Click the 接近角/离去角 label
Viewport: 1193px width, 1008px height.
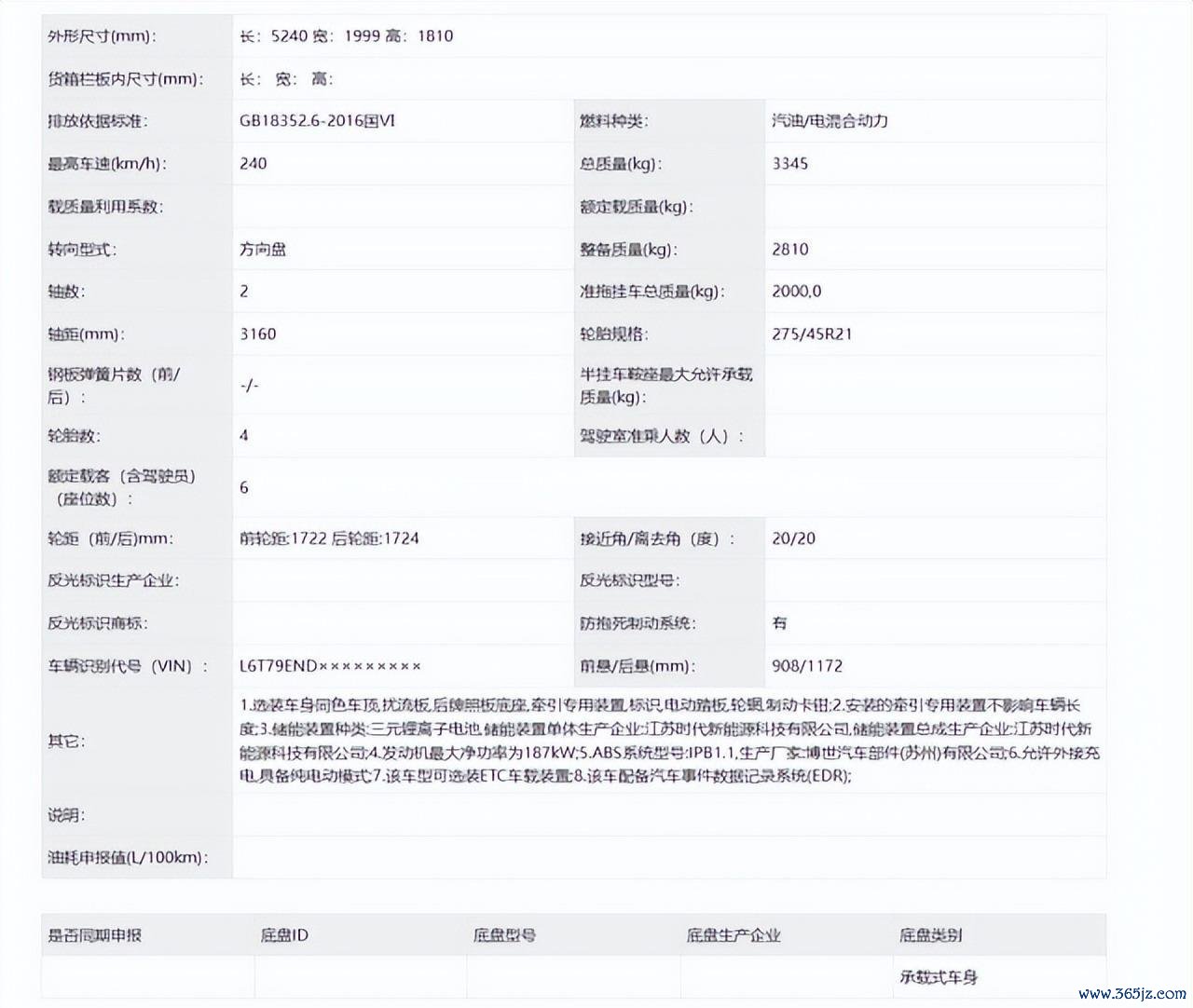(657, 538)
